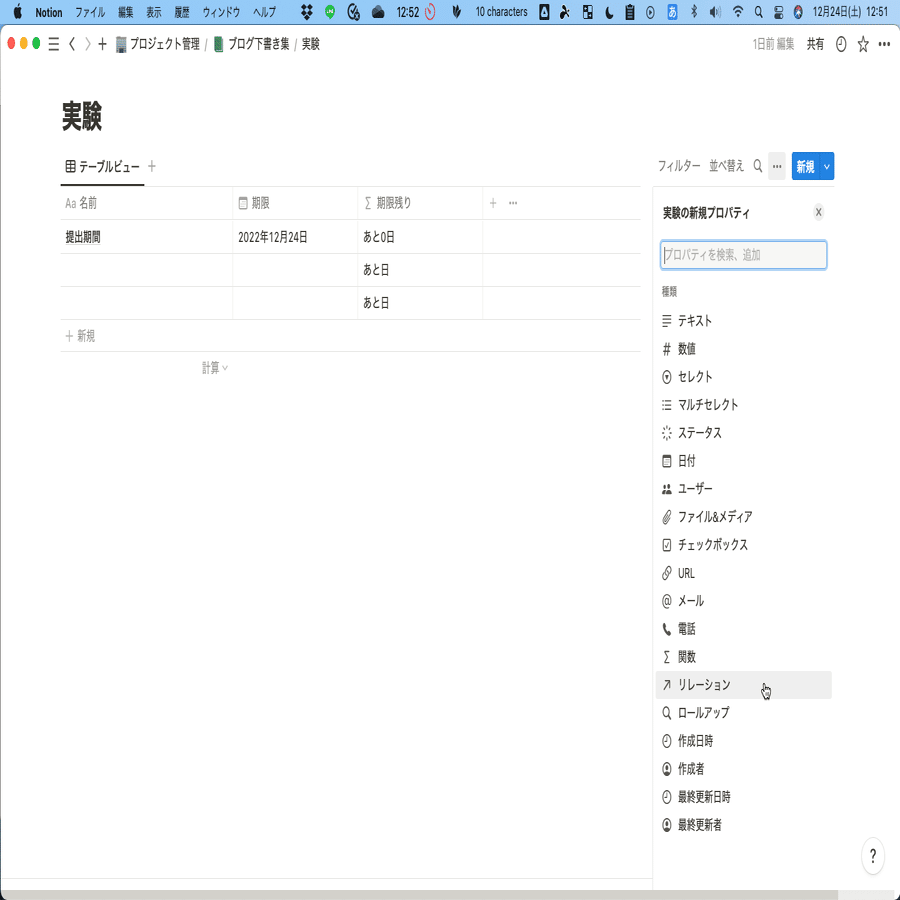Viewport: 900px width, 900px height.
Task: Click the プロパティを検索 input field
Action: pyautogui.click(x=743, y=254)
